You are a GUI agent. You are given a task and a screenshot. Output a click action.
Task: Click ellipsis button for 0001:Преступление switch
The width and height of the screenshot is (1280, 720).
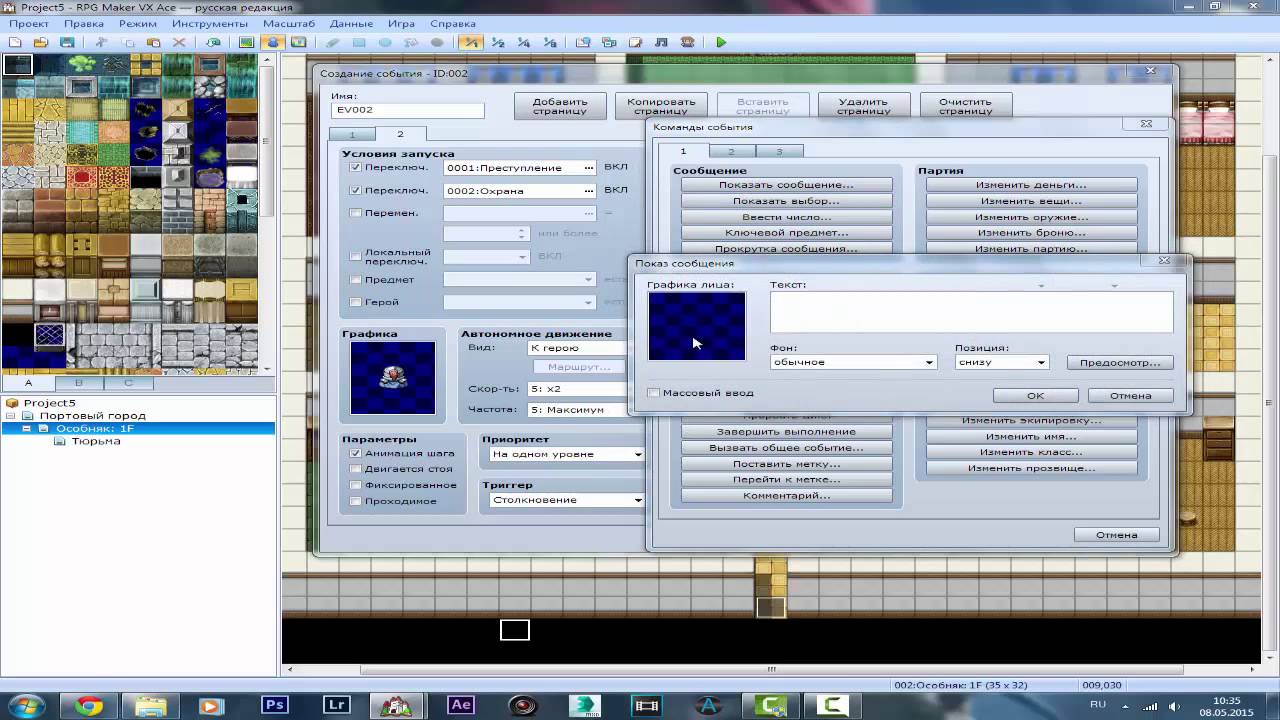[x=589, y=168]
